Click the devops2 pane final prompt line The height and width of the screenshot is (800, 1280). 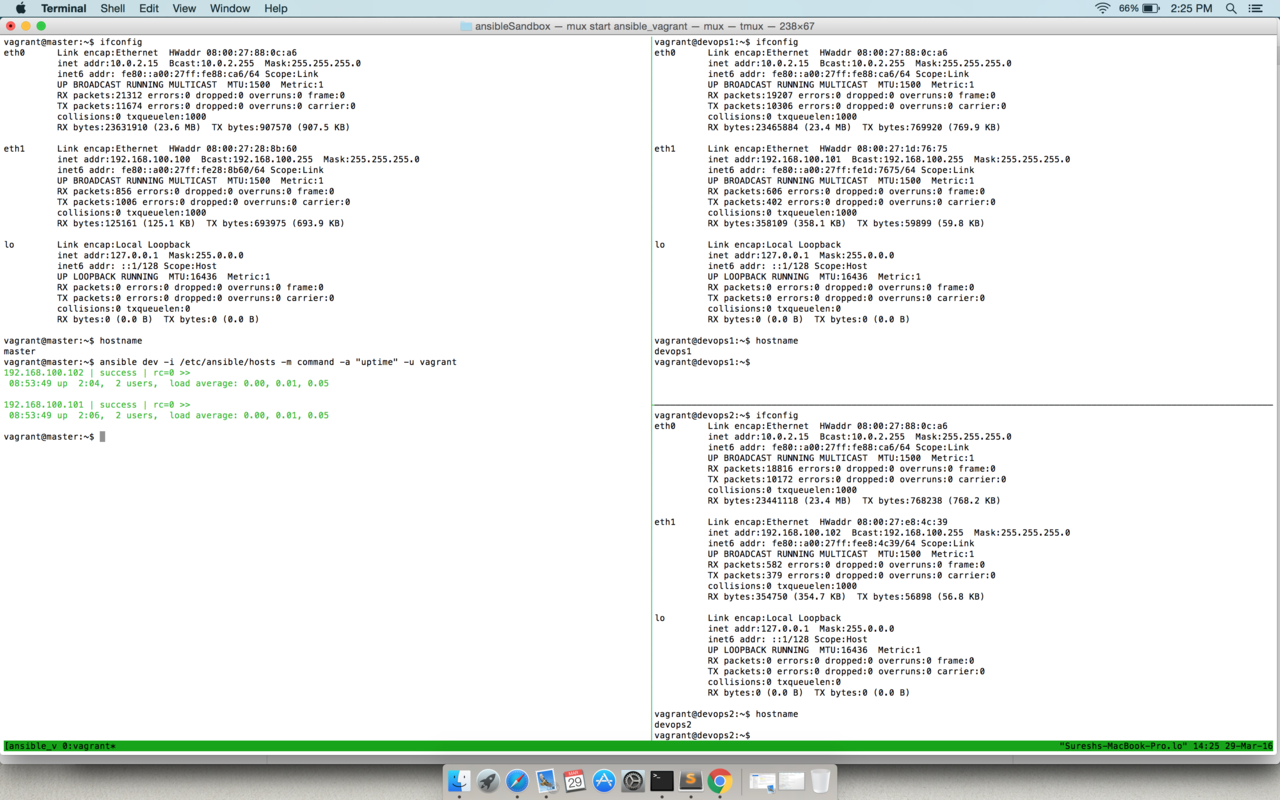point(702,736)
